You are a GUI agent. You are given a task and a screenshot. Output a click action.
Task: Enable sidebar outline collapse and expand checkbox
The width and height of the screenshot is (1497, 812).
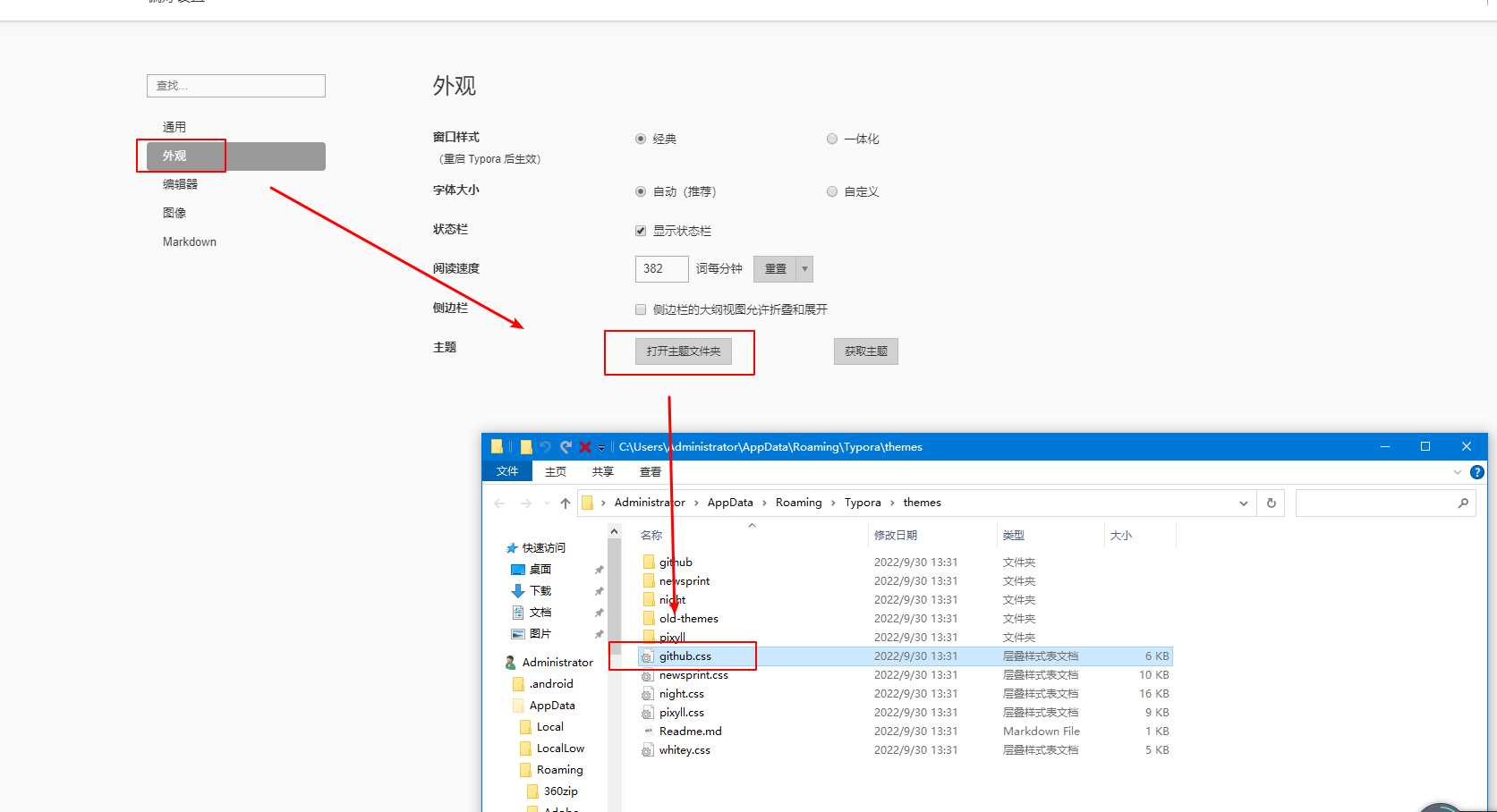pos(641,309)
